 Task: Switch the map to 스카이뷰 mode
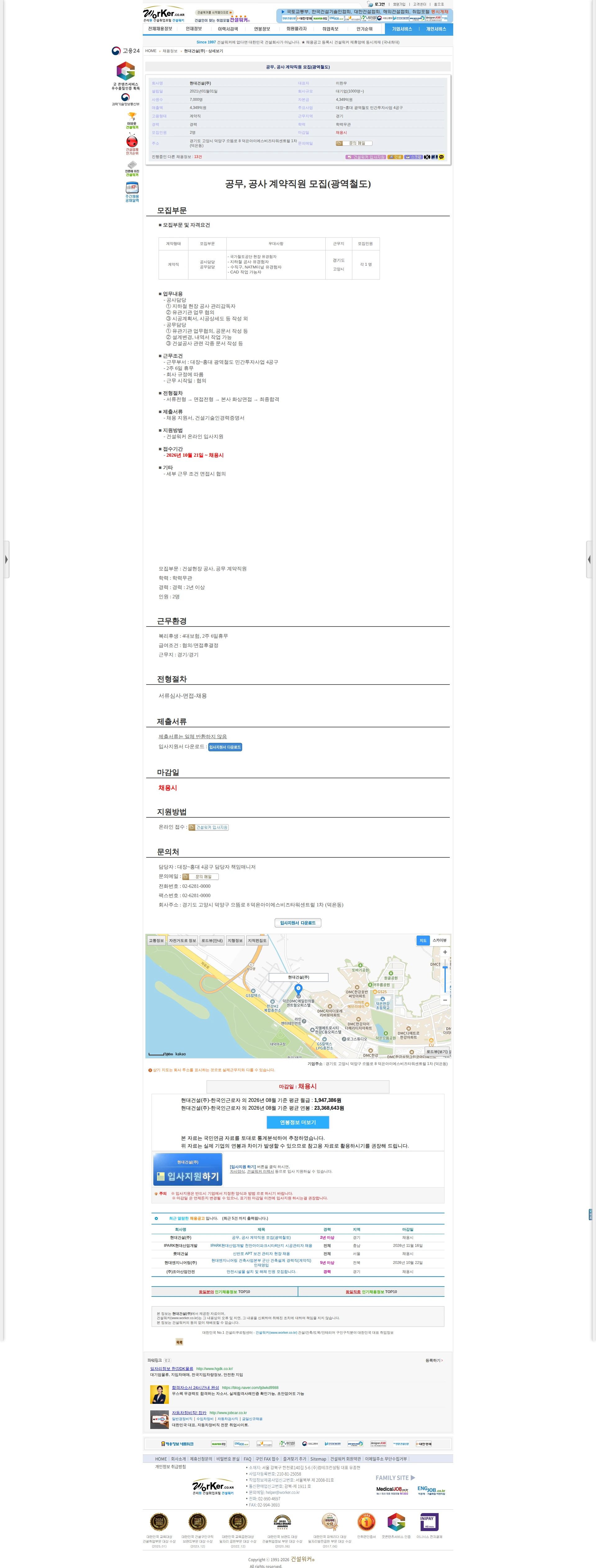440,941
